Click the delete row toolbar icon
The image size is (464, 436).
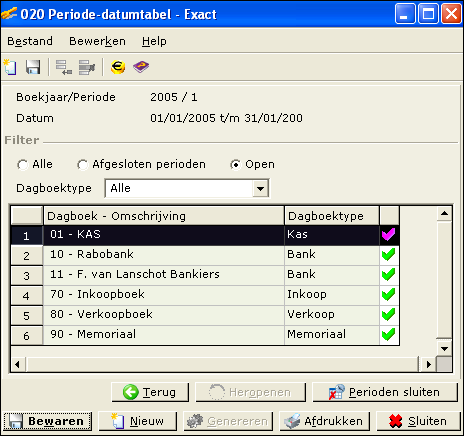click(87, 67)
